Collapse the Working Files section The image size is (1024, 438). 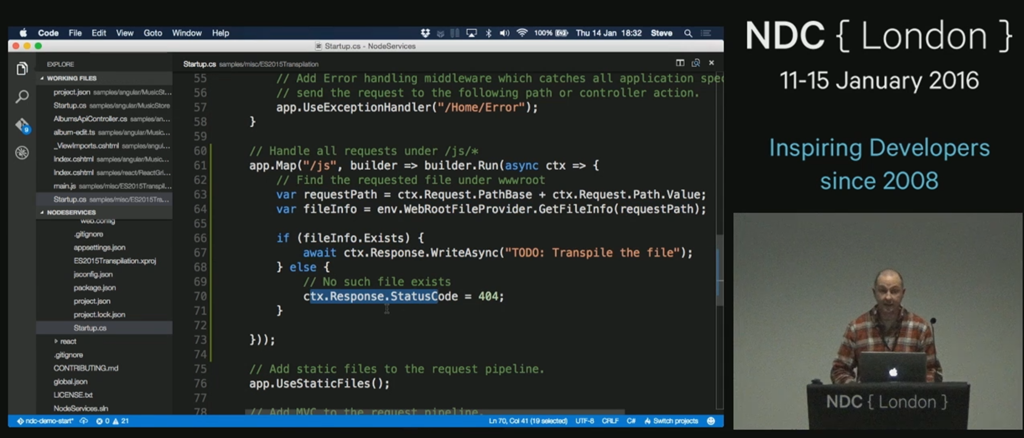click(104, 78)
